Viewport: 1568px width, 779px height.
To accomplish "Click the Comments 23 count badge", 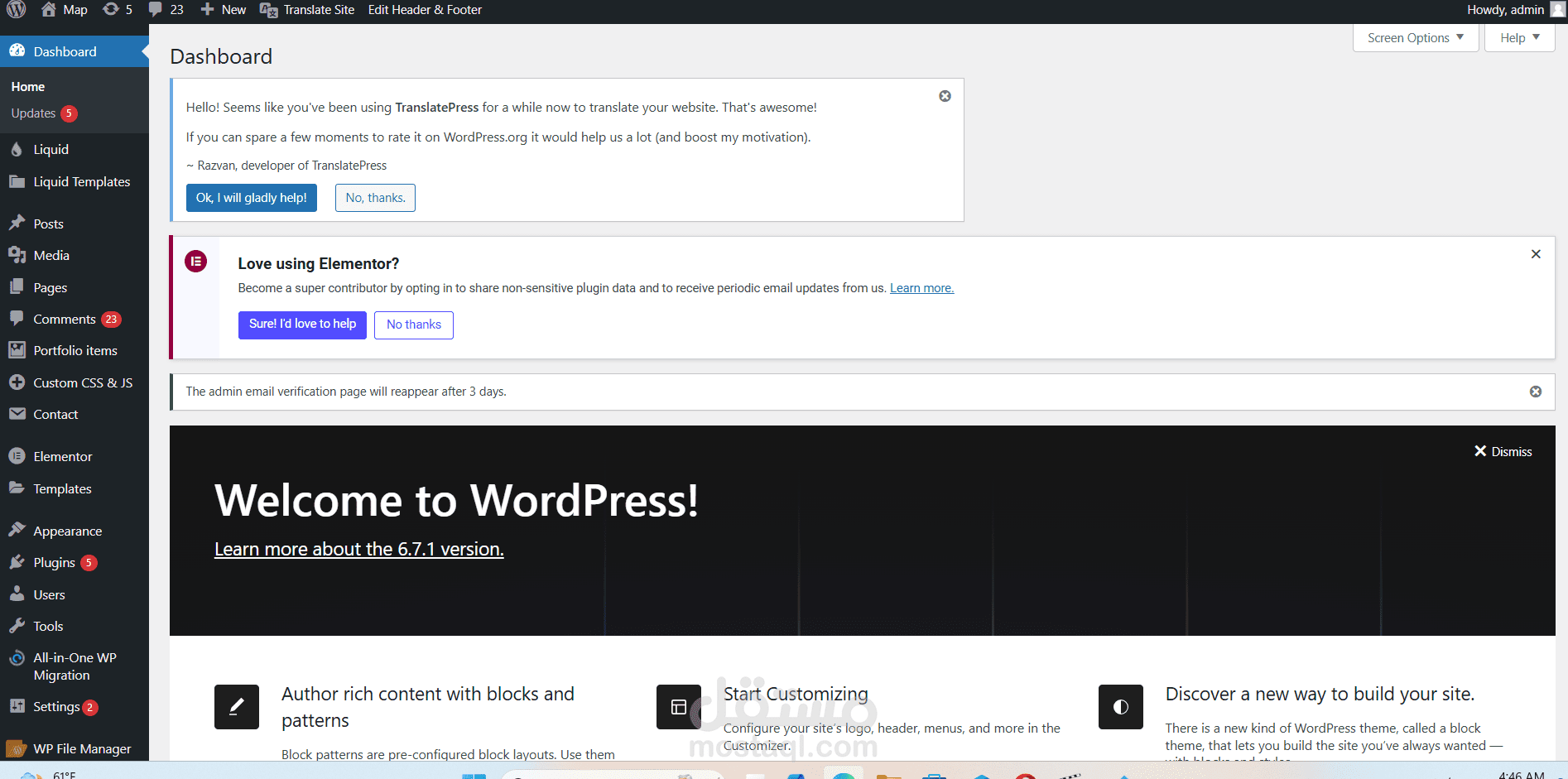I will (111, 320).
